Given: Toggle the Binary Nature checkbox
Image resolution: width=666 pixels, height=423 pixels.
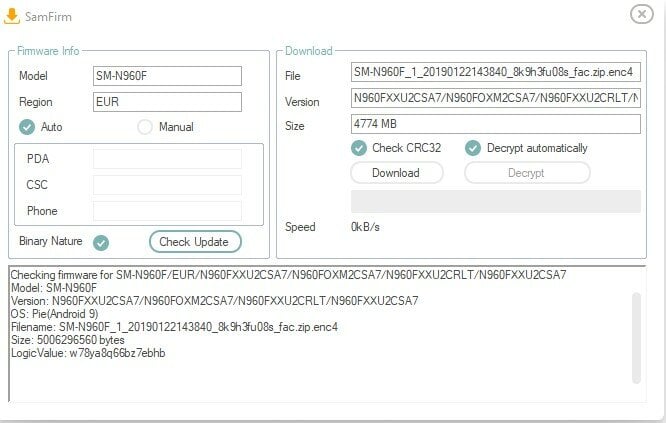Looking at the screenshot, I should [101, 243].
